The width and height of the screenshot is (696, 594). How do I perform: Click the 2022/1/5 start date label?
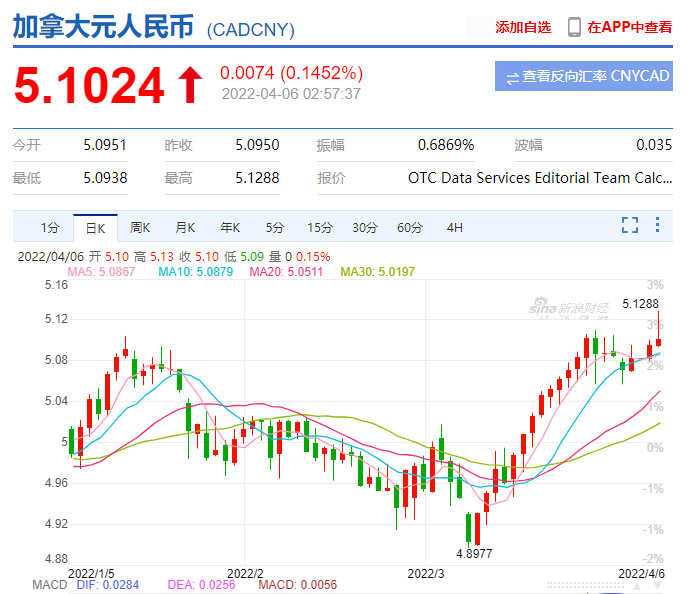91,574
